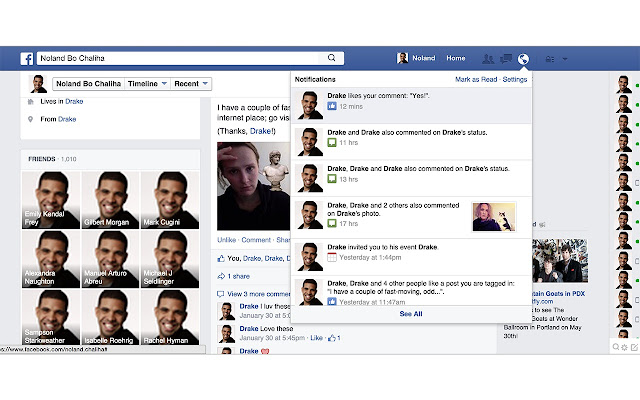Open the 'invited you to his event' notification

411,257
